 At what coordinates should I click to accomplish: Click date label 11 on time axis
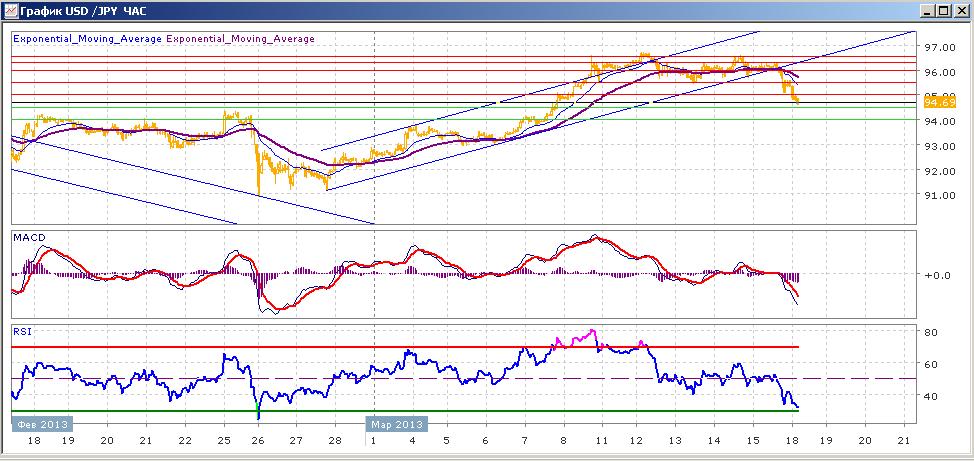pyautogui.click(x=601, y=440)
